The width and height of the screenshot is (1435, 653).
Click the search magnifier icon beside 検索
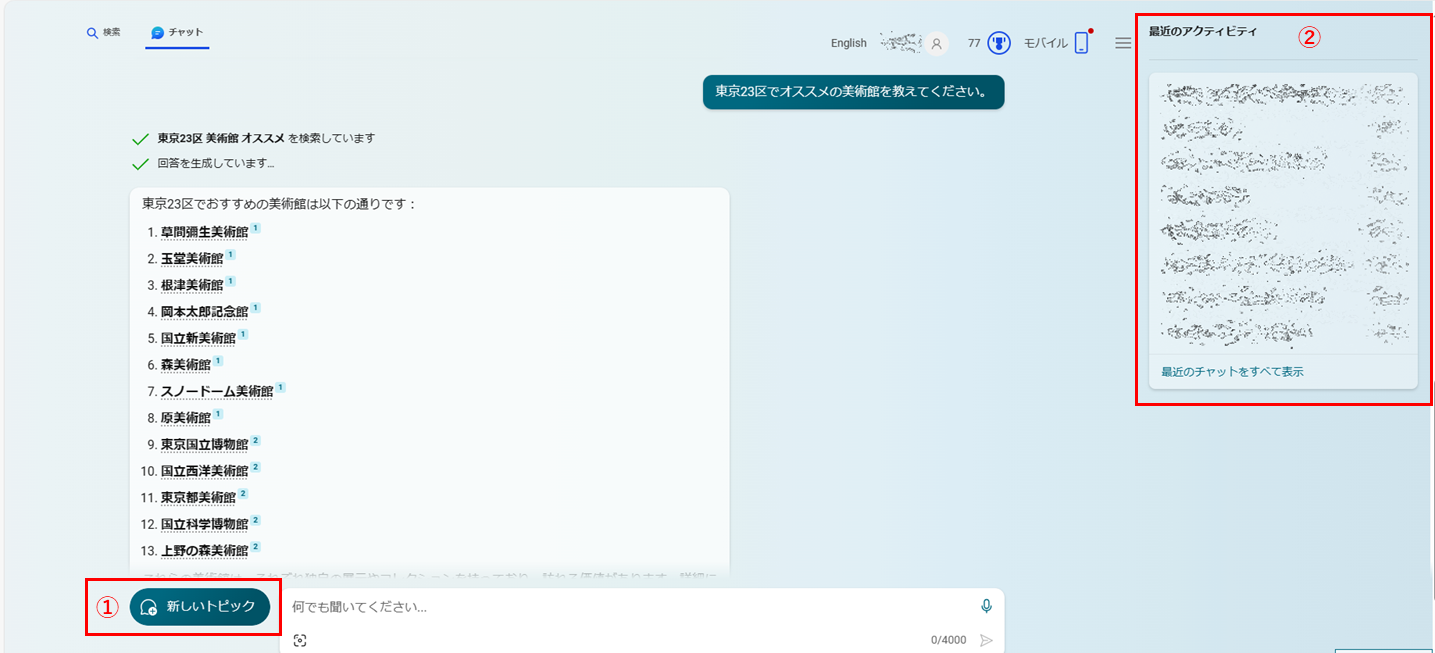92,33
